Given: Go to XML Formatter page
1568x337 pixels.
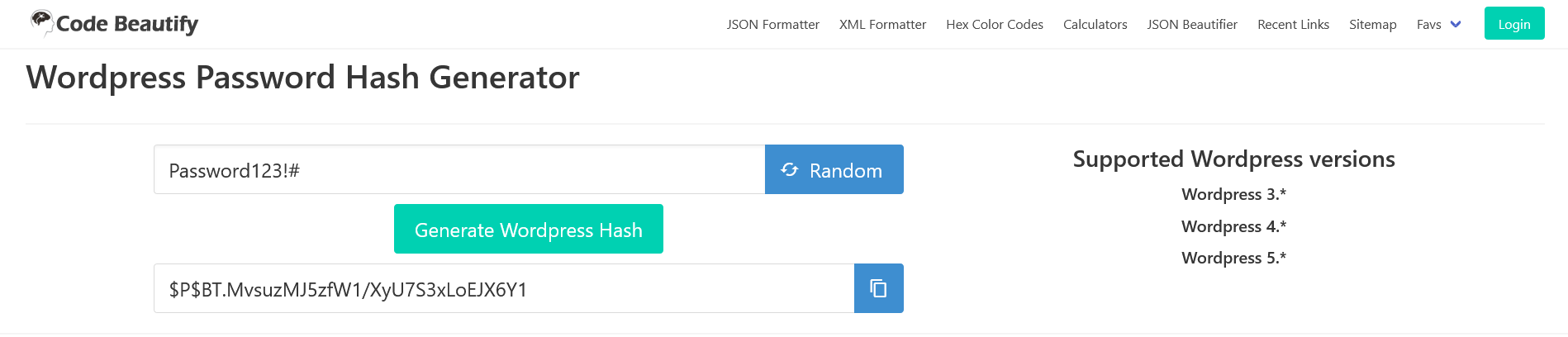Looking at the screenshot, I should click(882, 25).
